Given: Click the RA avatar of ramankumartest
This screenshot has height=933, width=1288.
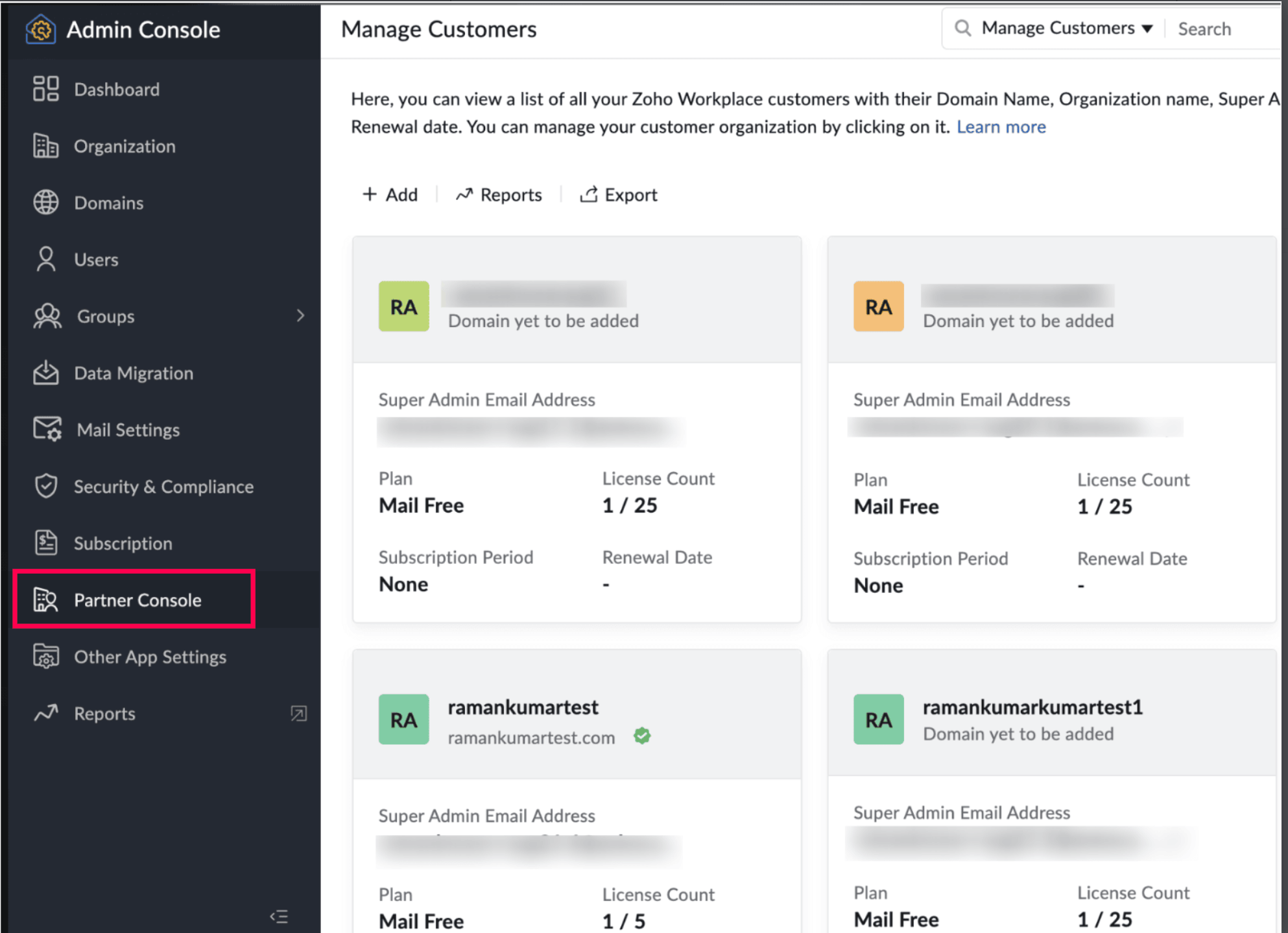Looking at the screenshot, I should (x=403, y=719).
